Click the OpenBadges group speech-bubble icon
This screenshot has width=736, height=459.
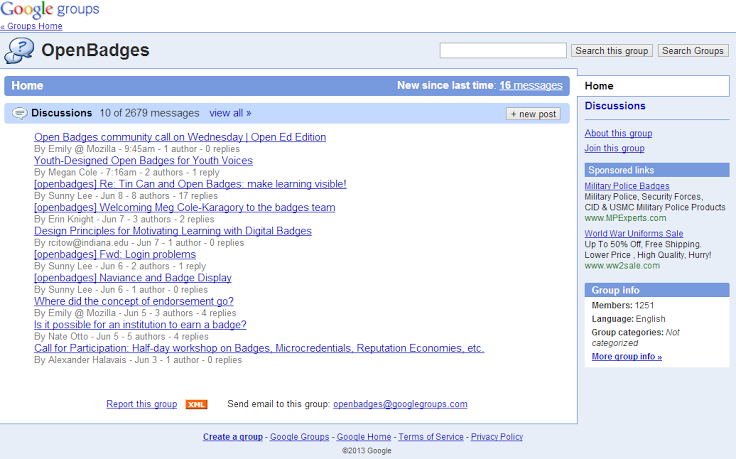tap(20, 51)
